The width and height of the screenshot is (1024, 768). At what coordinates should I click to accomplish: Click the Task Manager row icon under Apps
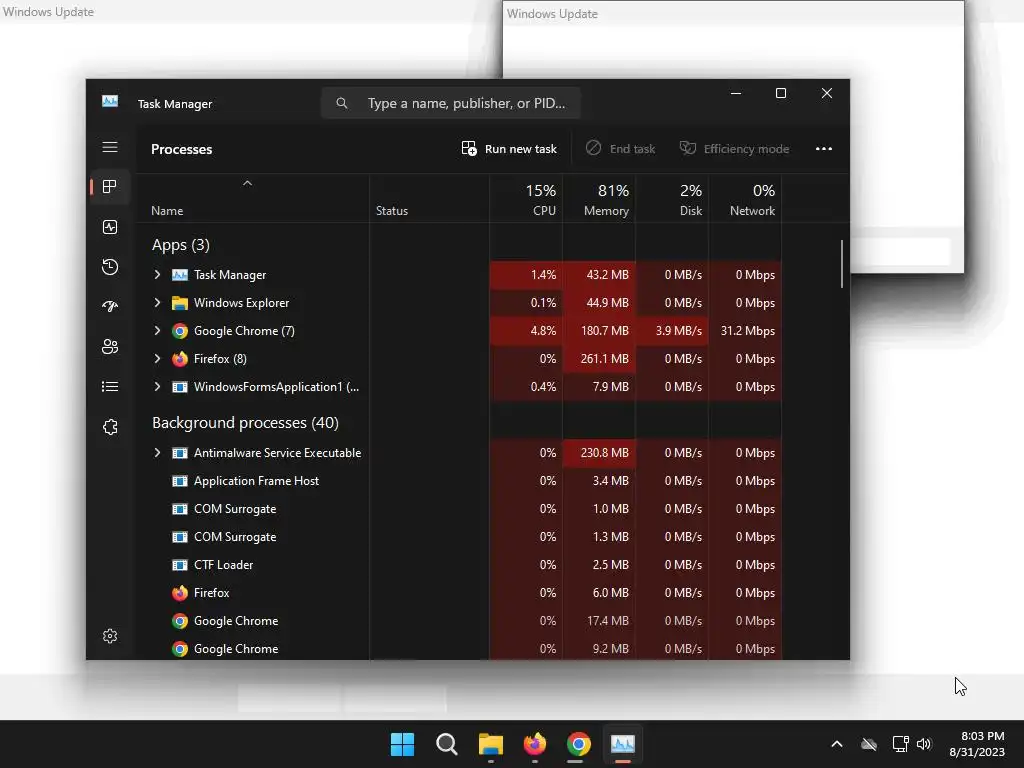(180, 275)
